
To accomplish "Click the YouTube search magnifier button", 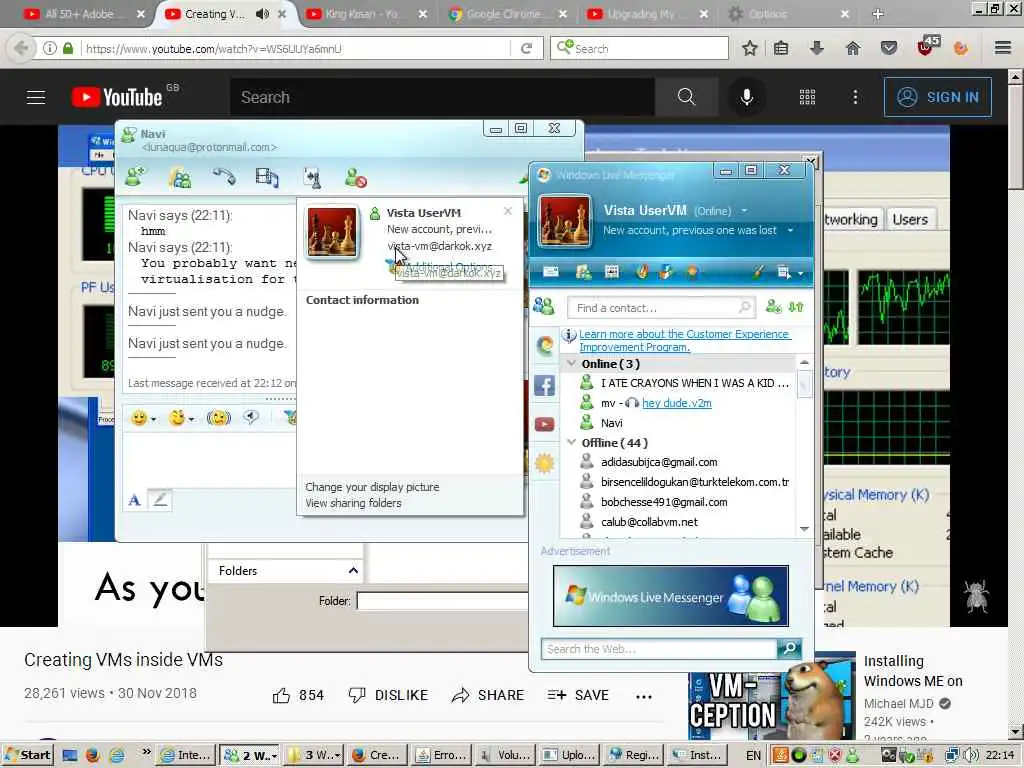I will pyautogui.click(x=686, y=97).
